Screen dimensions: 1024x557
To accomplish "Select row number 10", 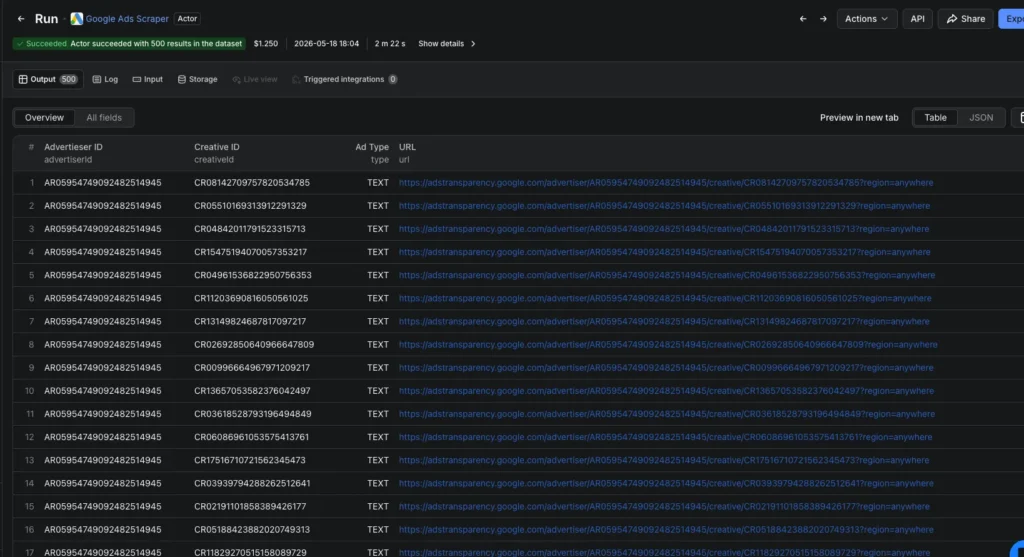I will (x=29, y=391).
